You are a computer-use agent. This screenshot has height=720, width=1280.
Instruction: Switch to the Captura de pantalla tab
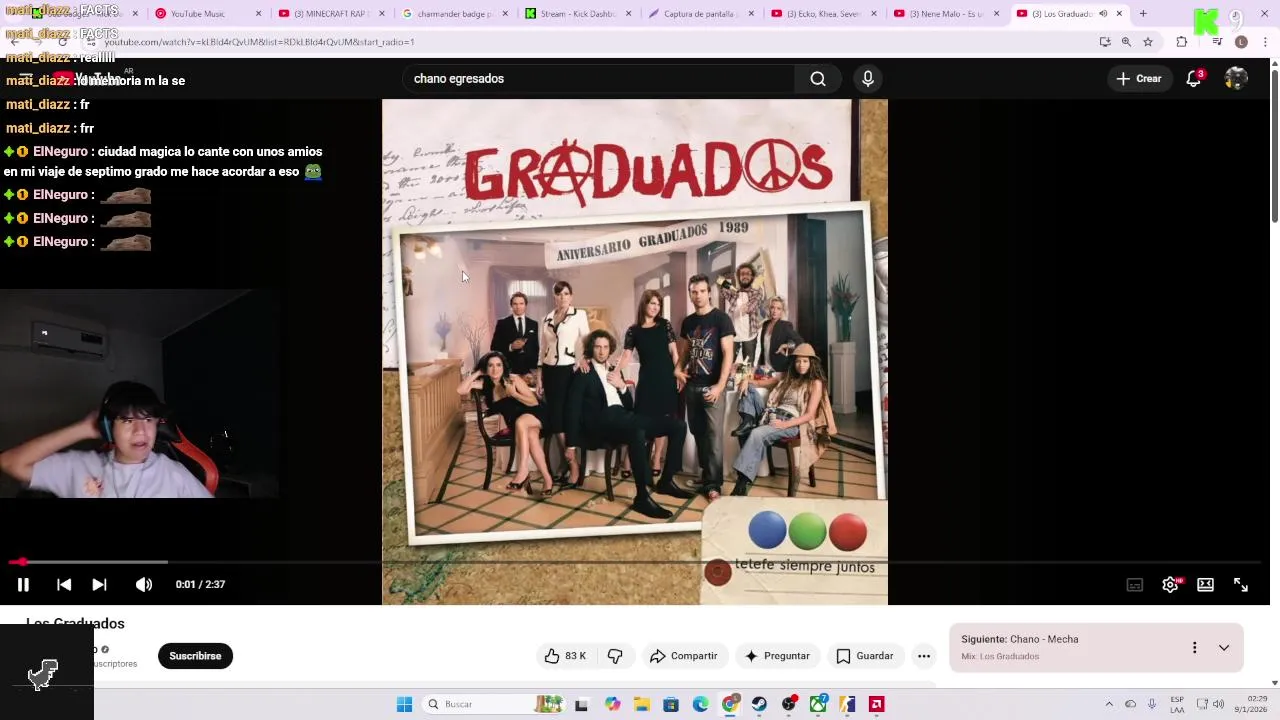[701, 14]
